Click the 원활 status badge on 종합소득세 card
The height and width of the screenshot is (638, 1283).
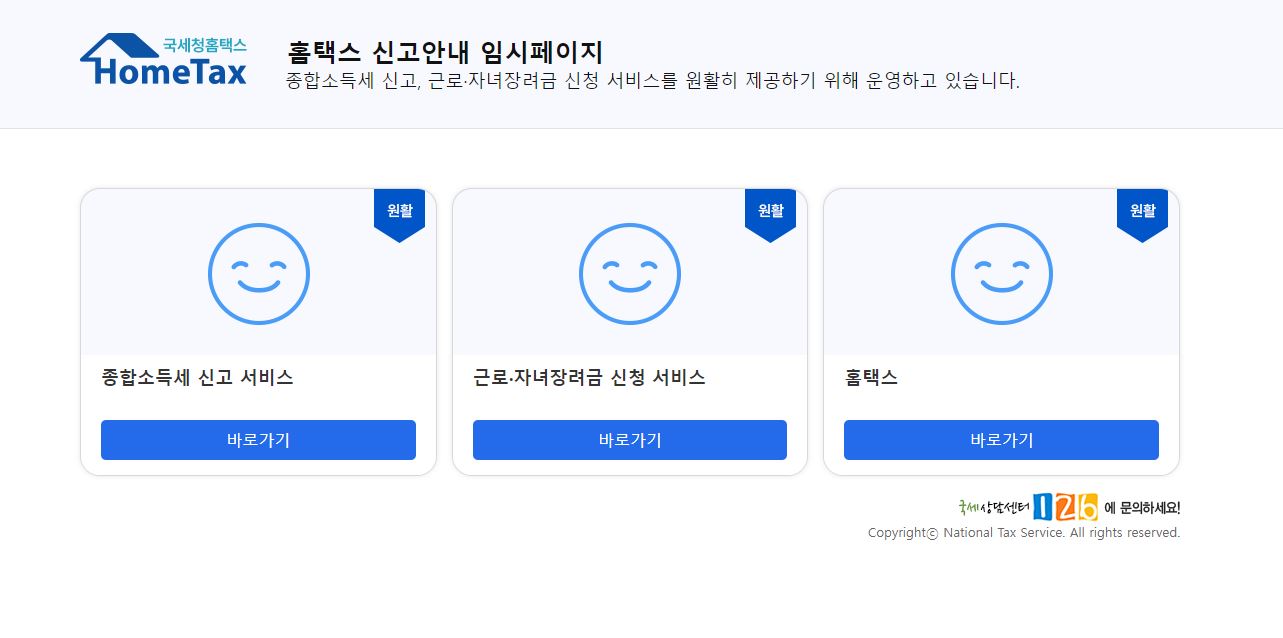click(399, 211)
